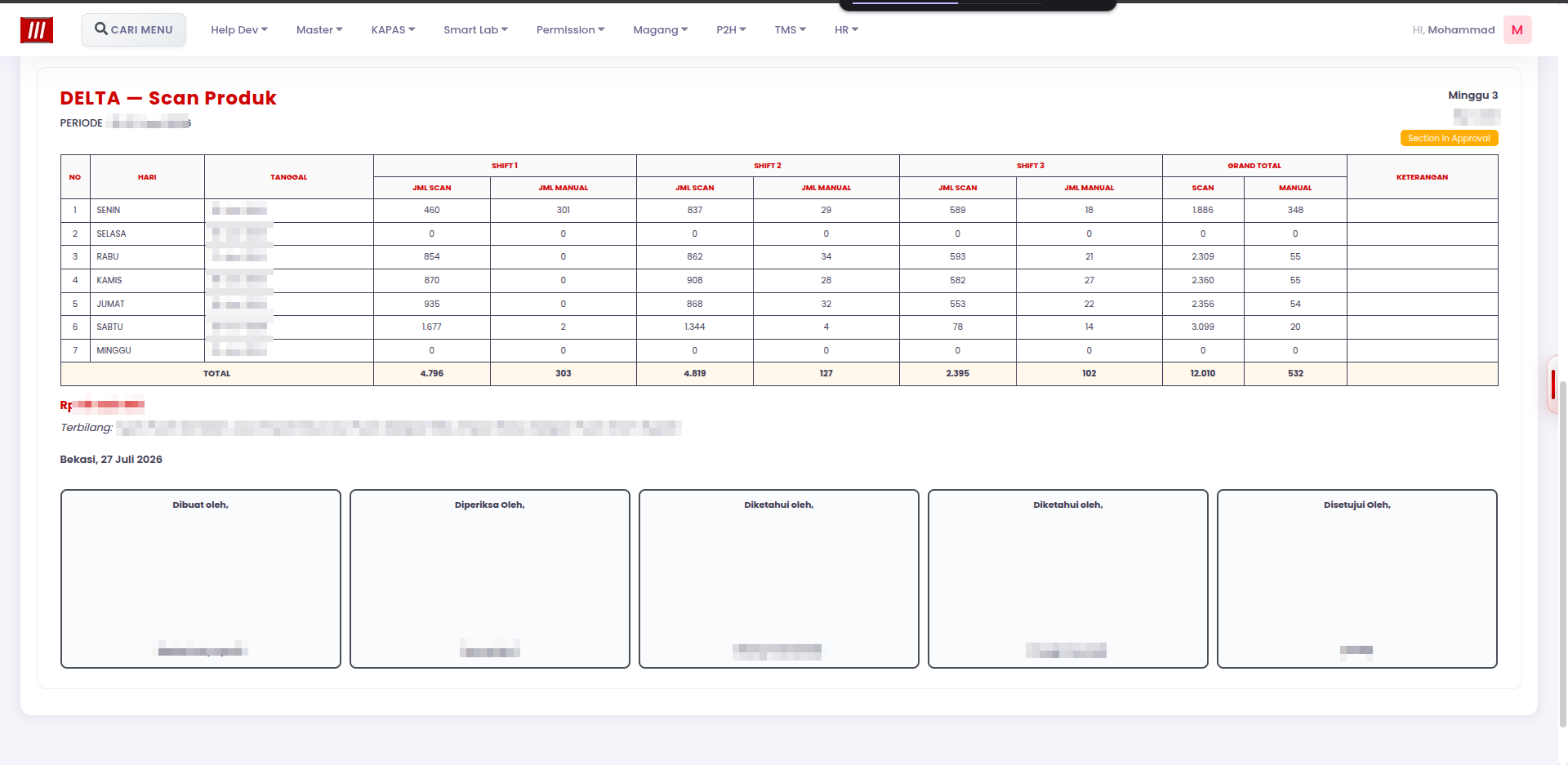Select the SABTU row day cell
The image size is (1568, 765).
tap(147, 327)
